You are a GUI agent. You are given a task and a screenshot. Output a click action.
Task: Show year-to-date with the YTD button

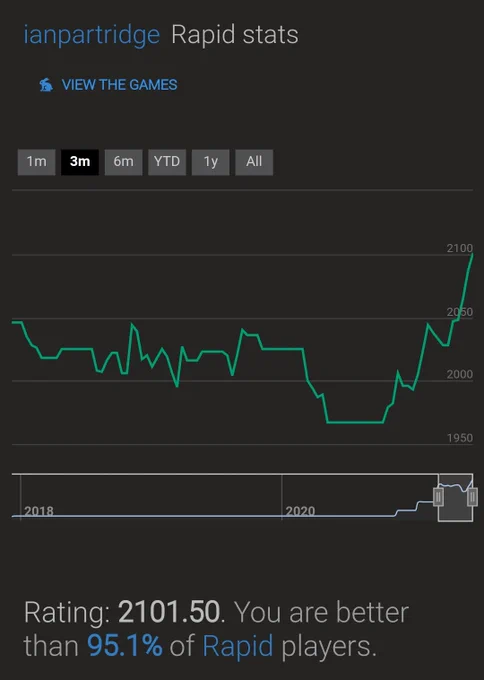[x=167, y=162]
